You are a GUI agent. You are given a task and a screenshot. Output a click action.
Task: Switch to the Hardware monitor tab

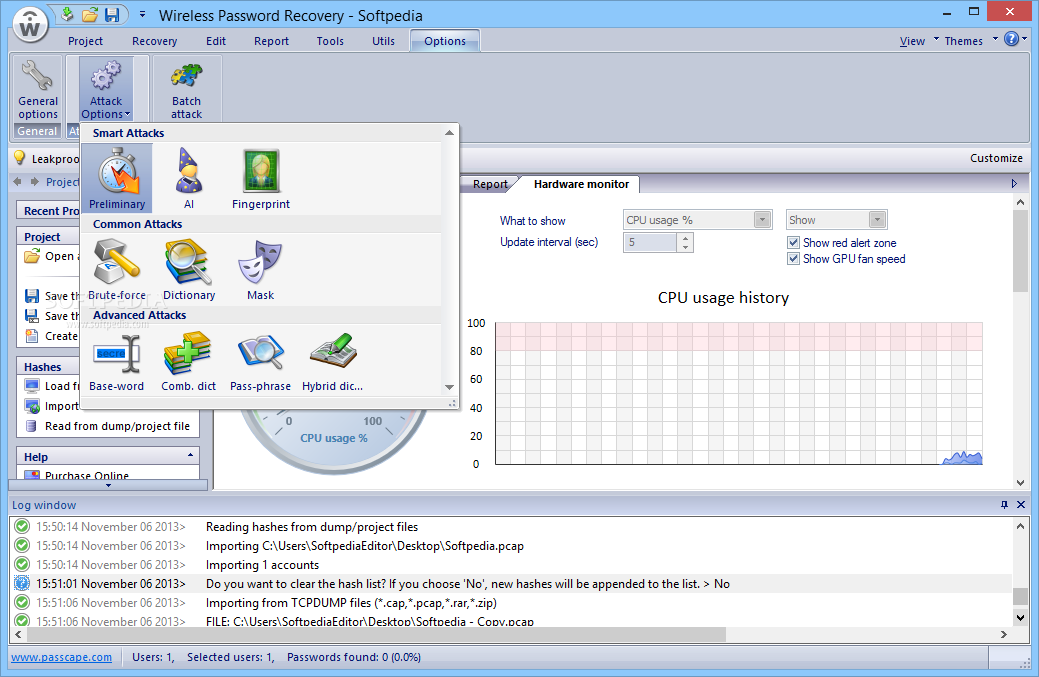(x=581, y=184)
